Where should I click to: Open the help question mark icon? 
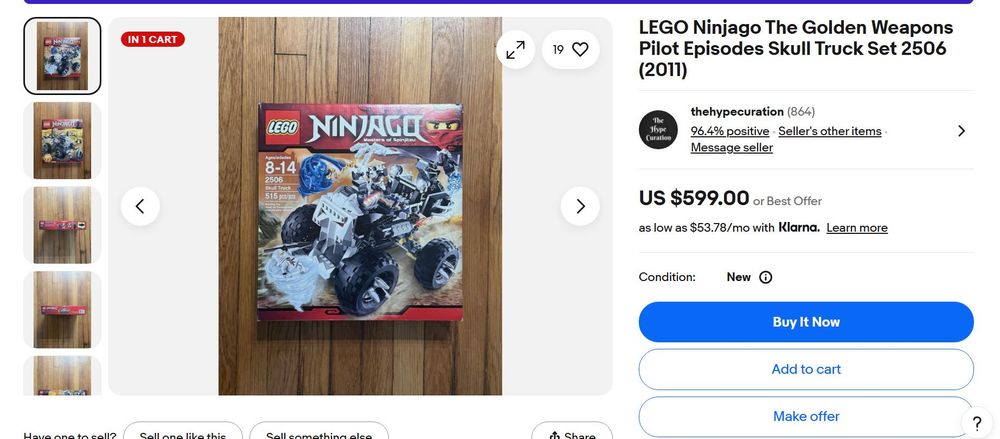(x=977, y=423)
